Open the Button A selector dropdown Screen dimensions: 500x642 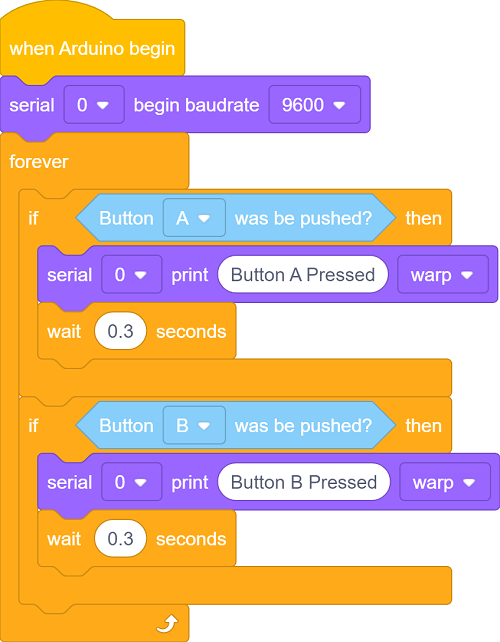(194, 218)
